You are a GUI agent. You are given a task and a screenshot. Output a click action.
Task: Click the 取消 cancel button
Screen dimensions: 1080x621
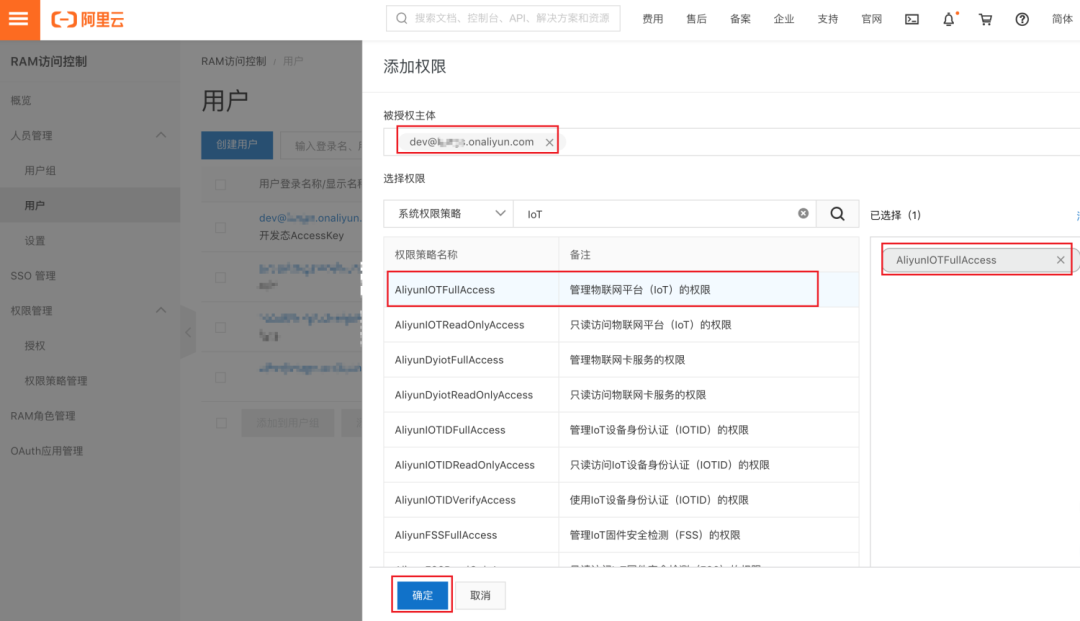480,595
